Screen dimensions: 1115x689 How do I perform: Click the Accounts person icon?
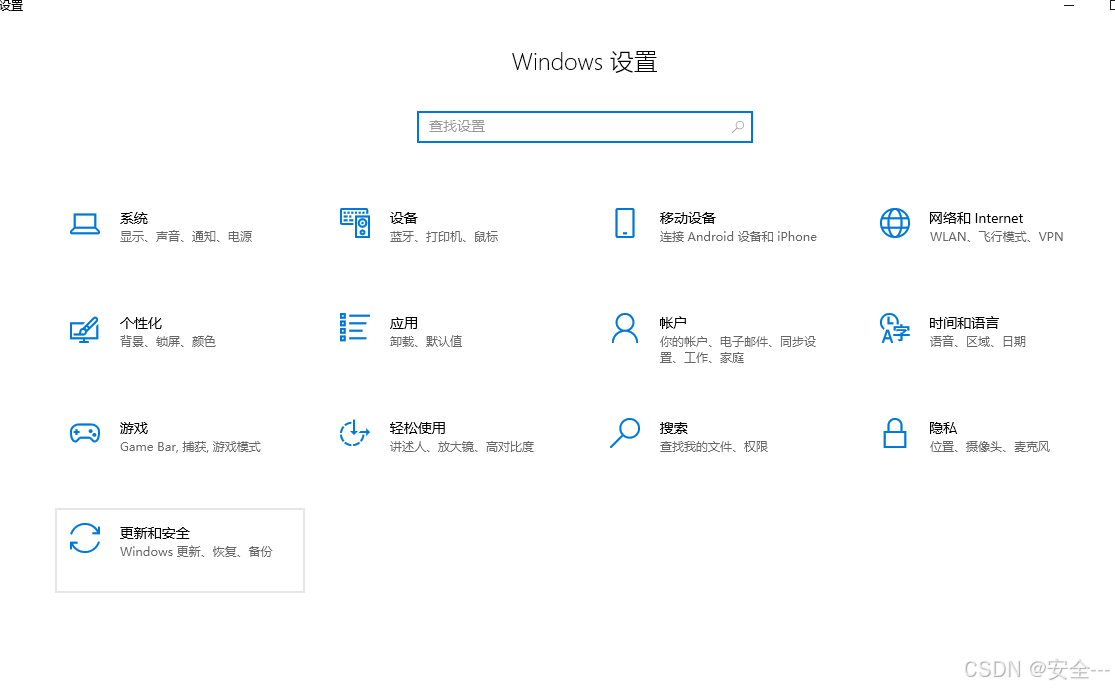pyautogui.click(x=625, y=329)
